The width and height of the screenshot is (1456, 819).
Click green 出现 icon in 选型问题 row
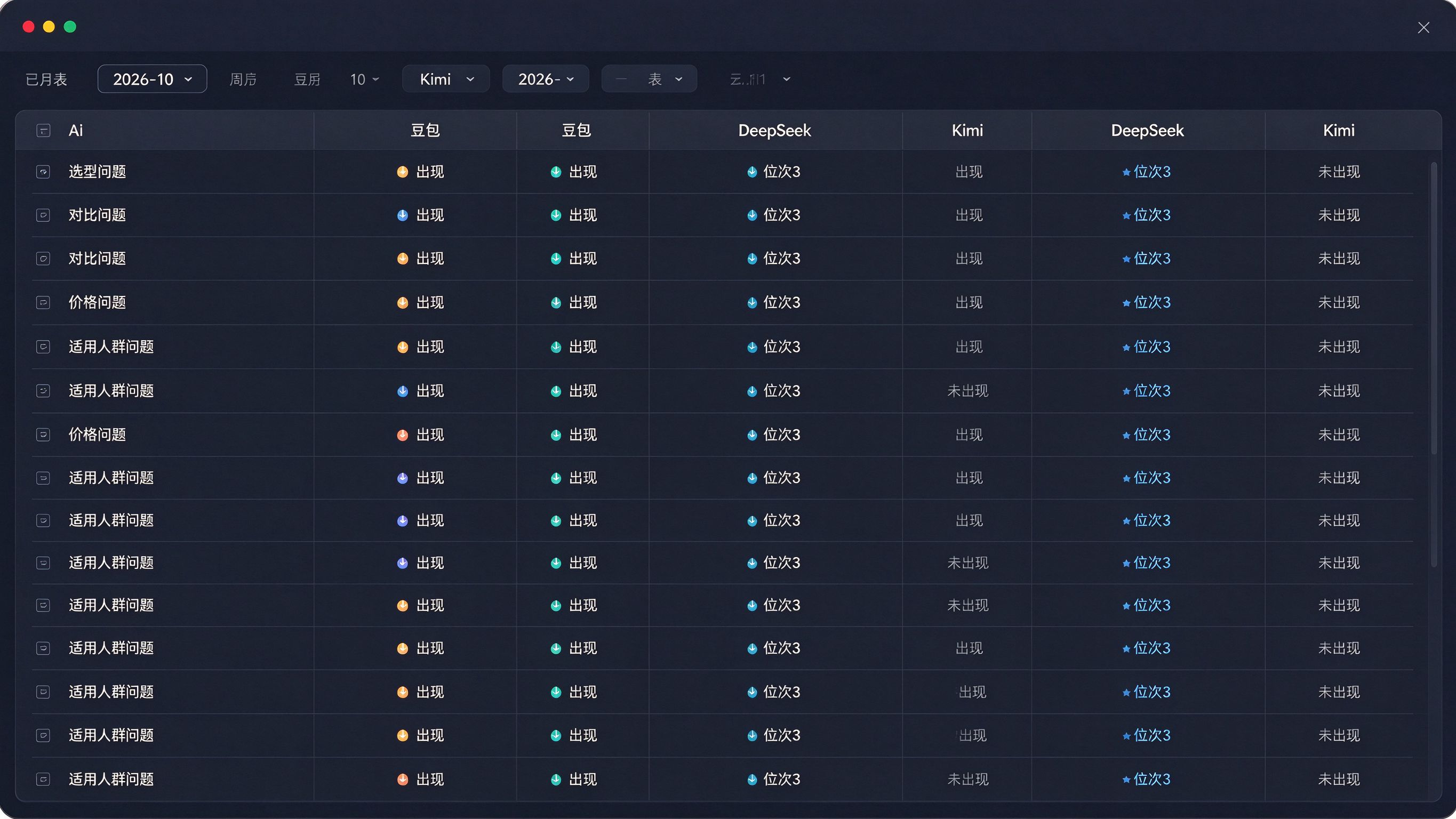(556, 172)
